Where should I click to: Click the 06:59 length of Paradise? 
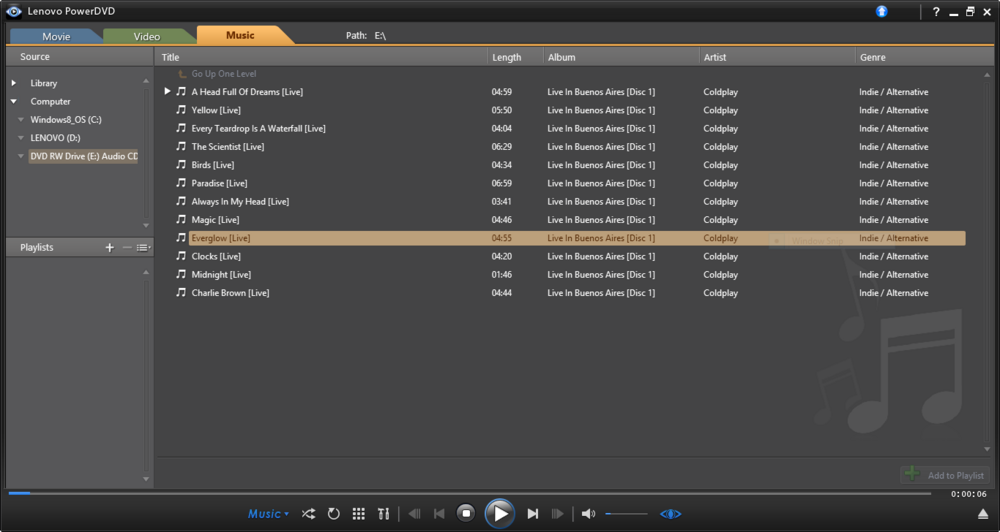[501, 183]
